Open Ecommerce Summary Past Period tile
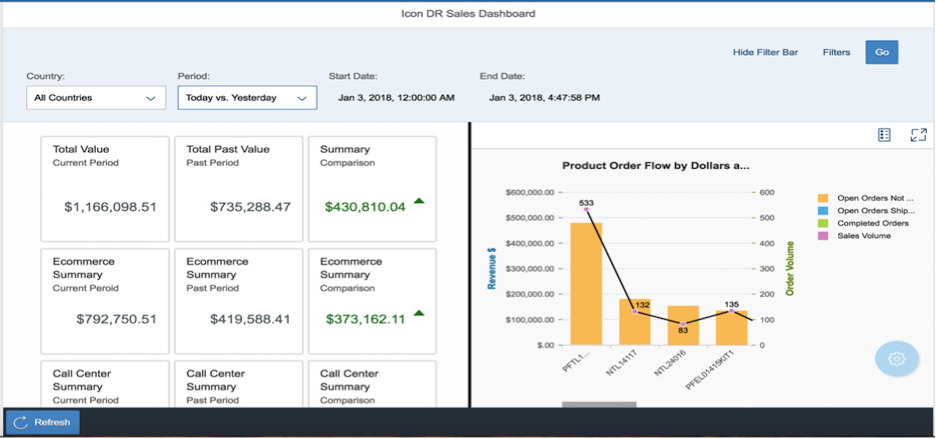 (238, 301)
